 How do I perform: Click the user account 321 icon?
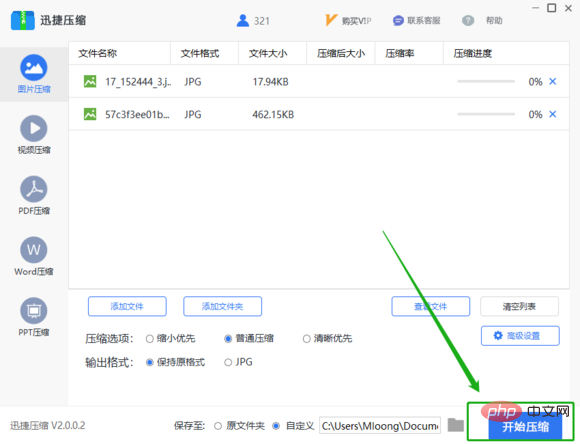[x=243, y=21]
